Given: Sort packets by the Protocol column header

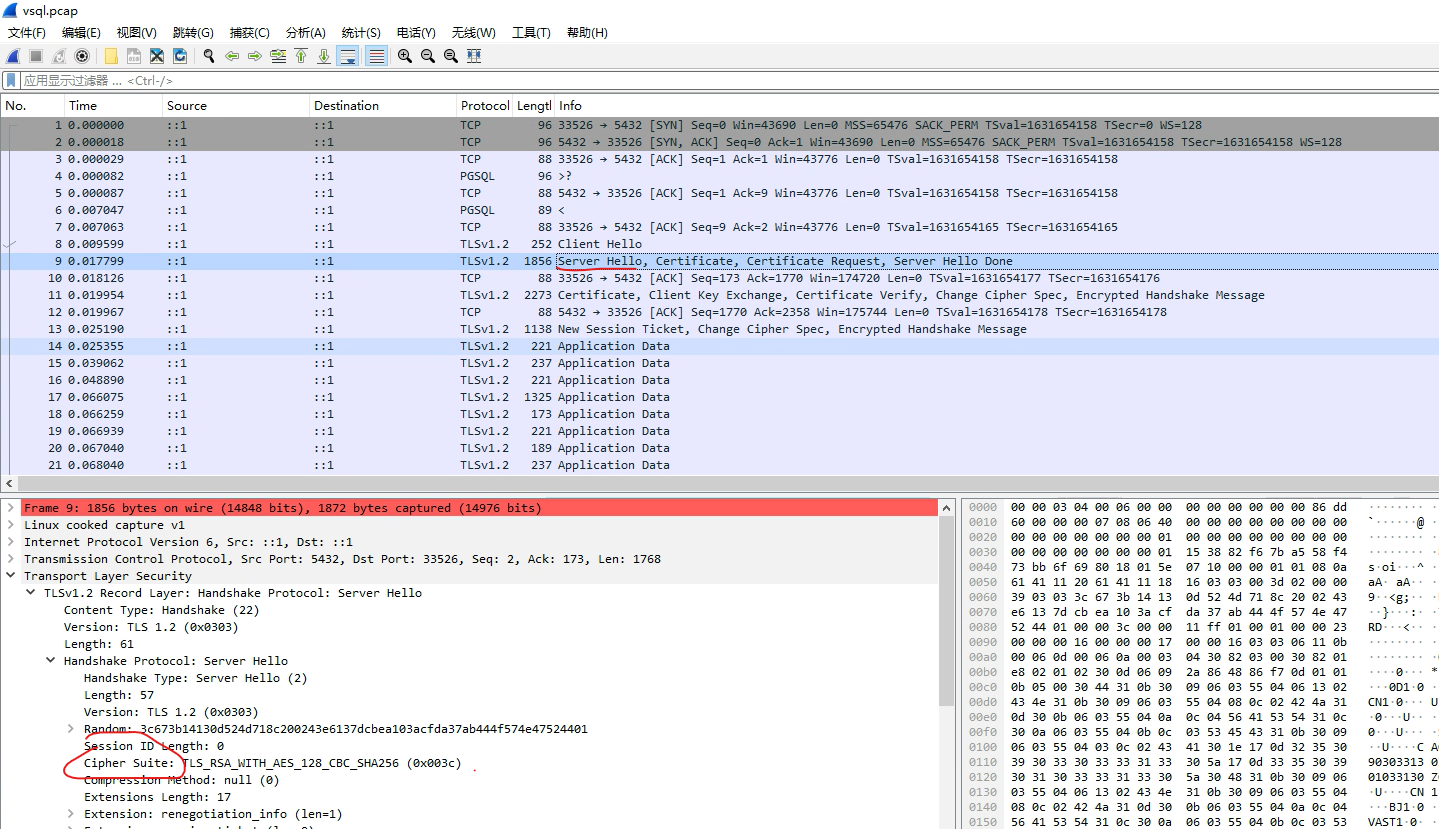Looking at the screenshot, I should [485, 105].
